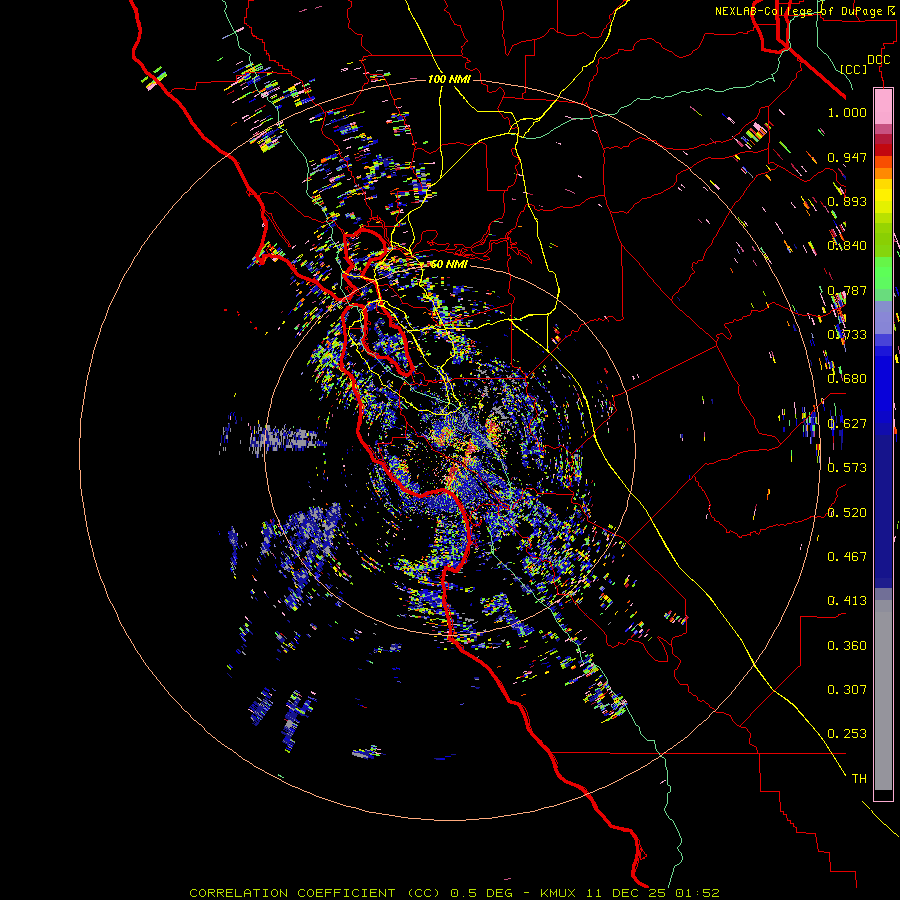
Task: Click the 0.413 legend value
Action: (x=847, y=601)
